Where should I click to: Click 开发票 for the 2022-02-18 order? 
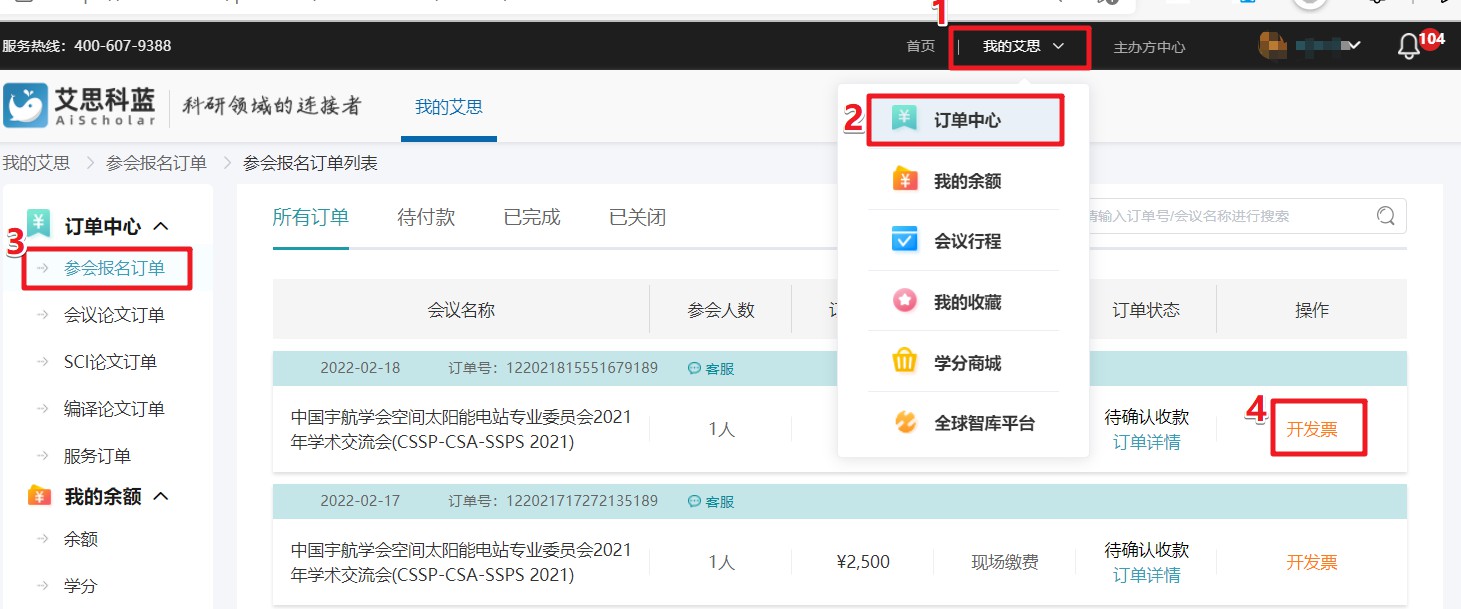(x=1312, y=429)
